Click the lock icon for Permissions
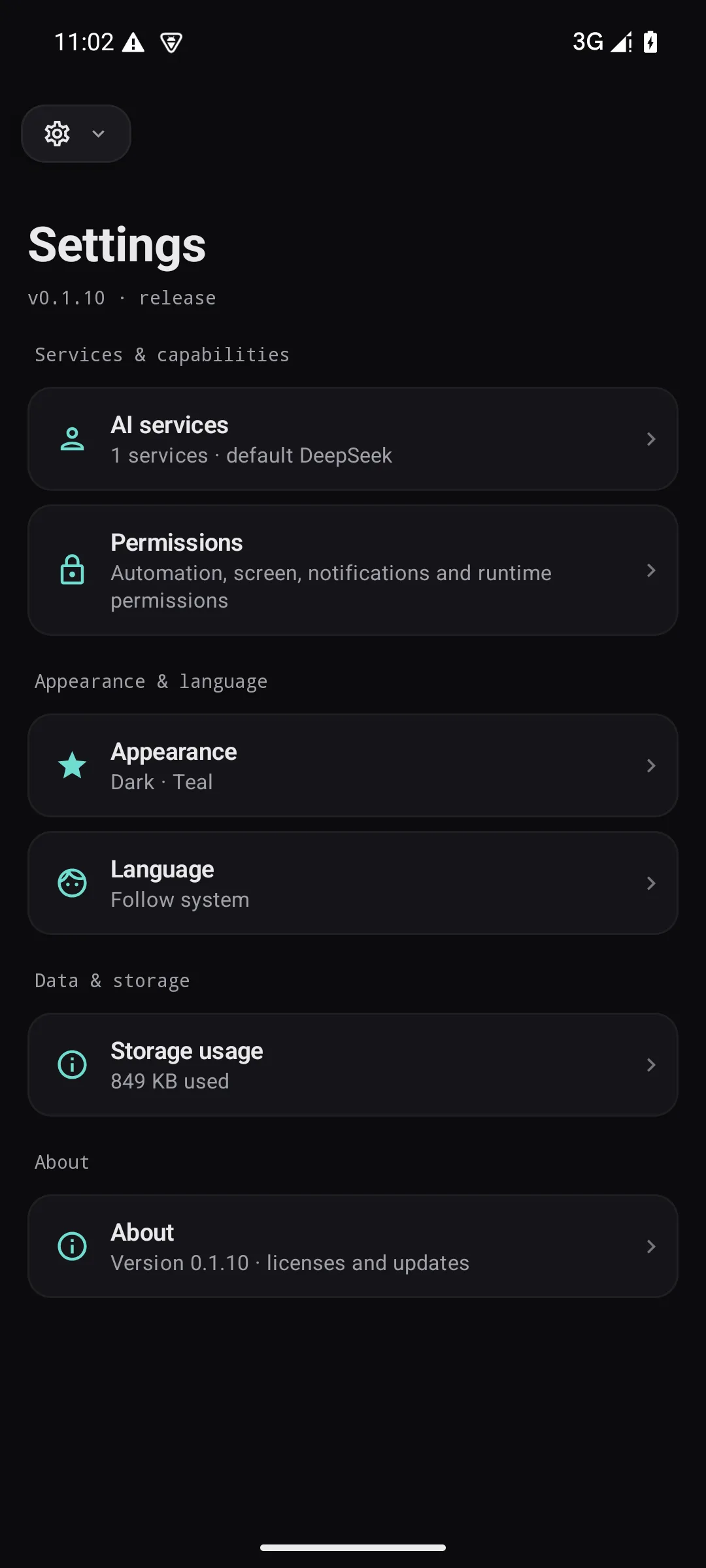The height and width of the screenshot is (1568, 706). (x=72, y=570)
